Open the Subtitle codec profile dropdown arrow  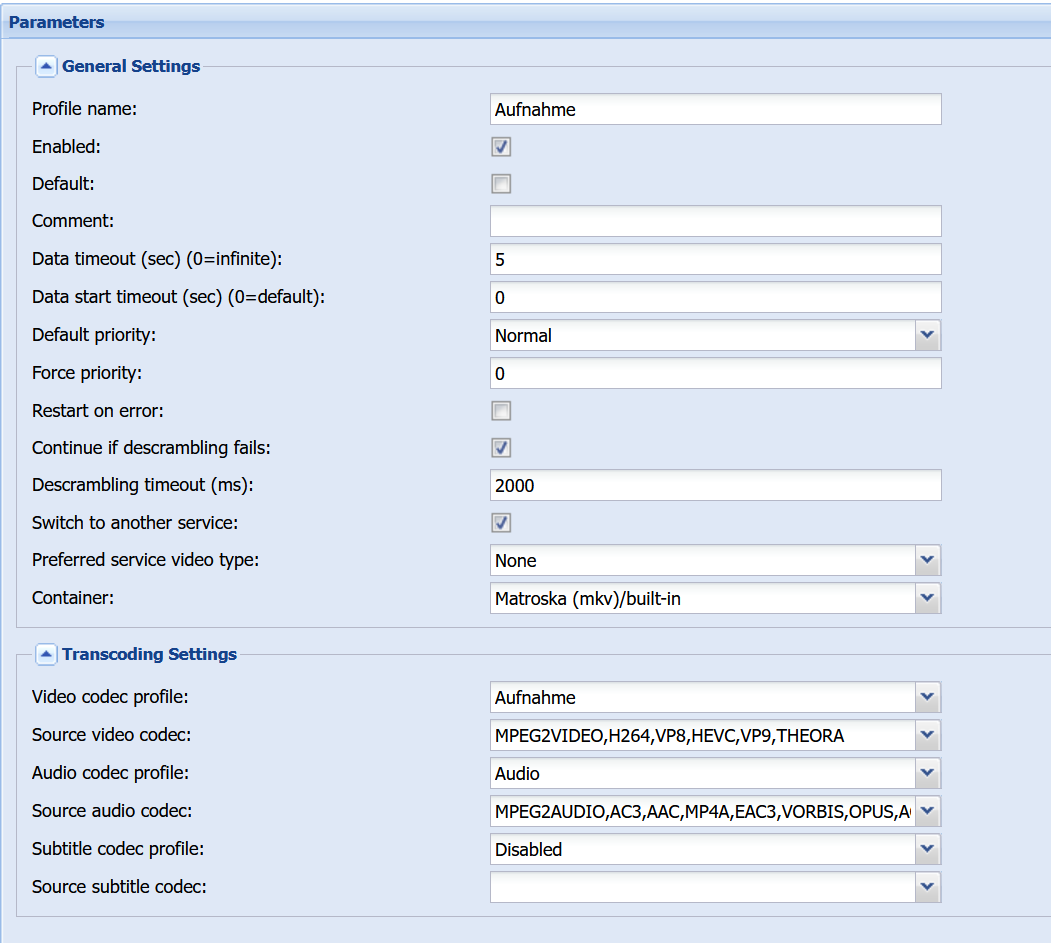(x=928, y=849)
